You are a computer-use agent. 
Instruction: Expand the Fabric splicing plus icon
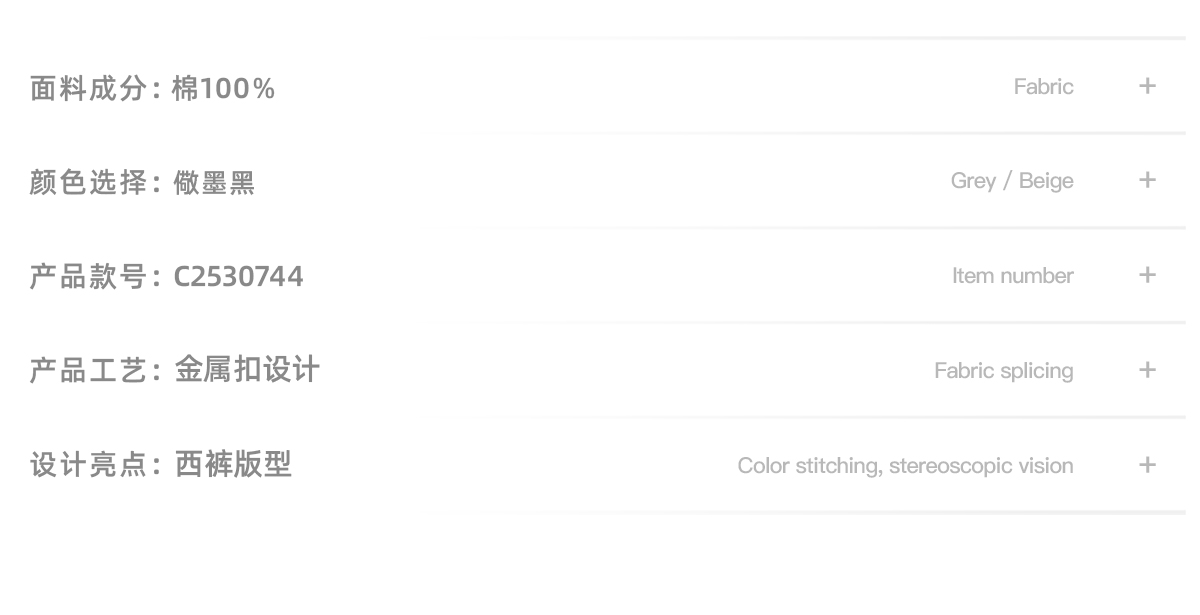point(1147,370)
